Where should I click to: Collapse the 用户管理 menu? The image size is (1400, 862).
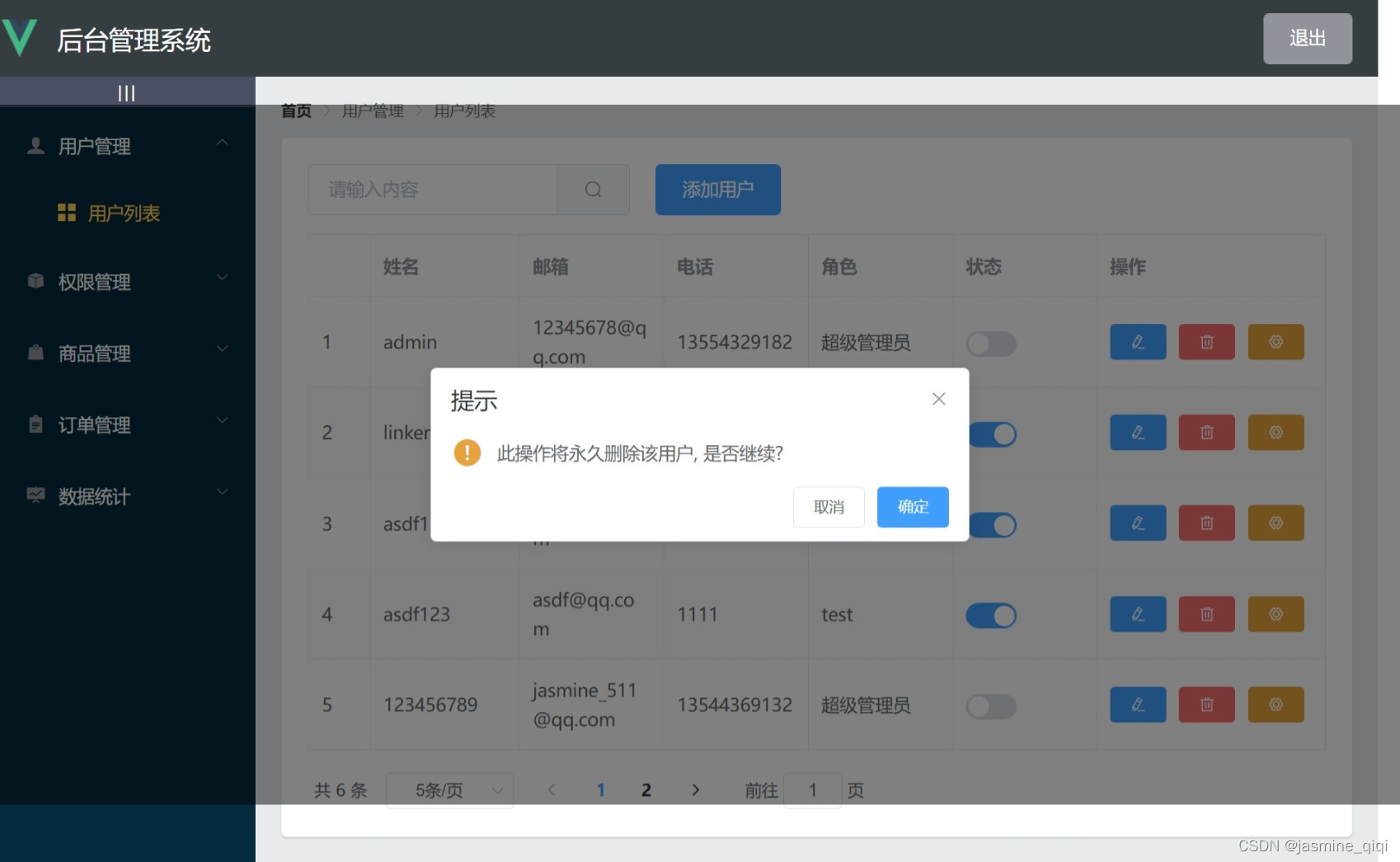pos(128,146)
